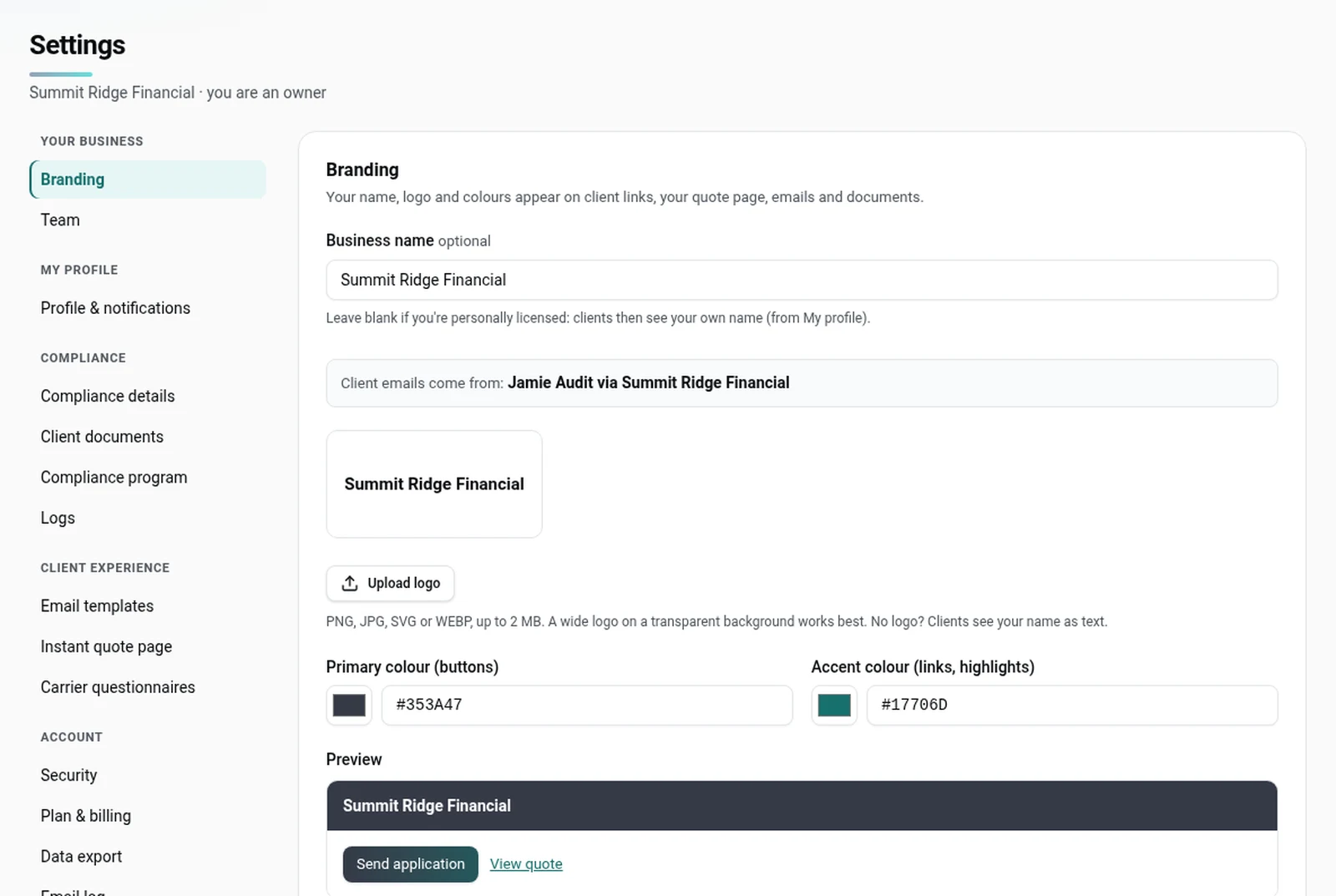Click 'Accent colour (links, highlights)' label
1336x896 pixels.
click(x=923, y=667)
